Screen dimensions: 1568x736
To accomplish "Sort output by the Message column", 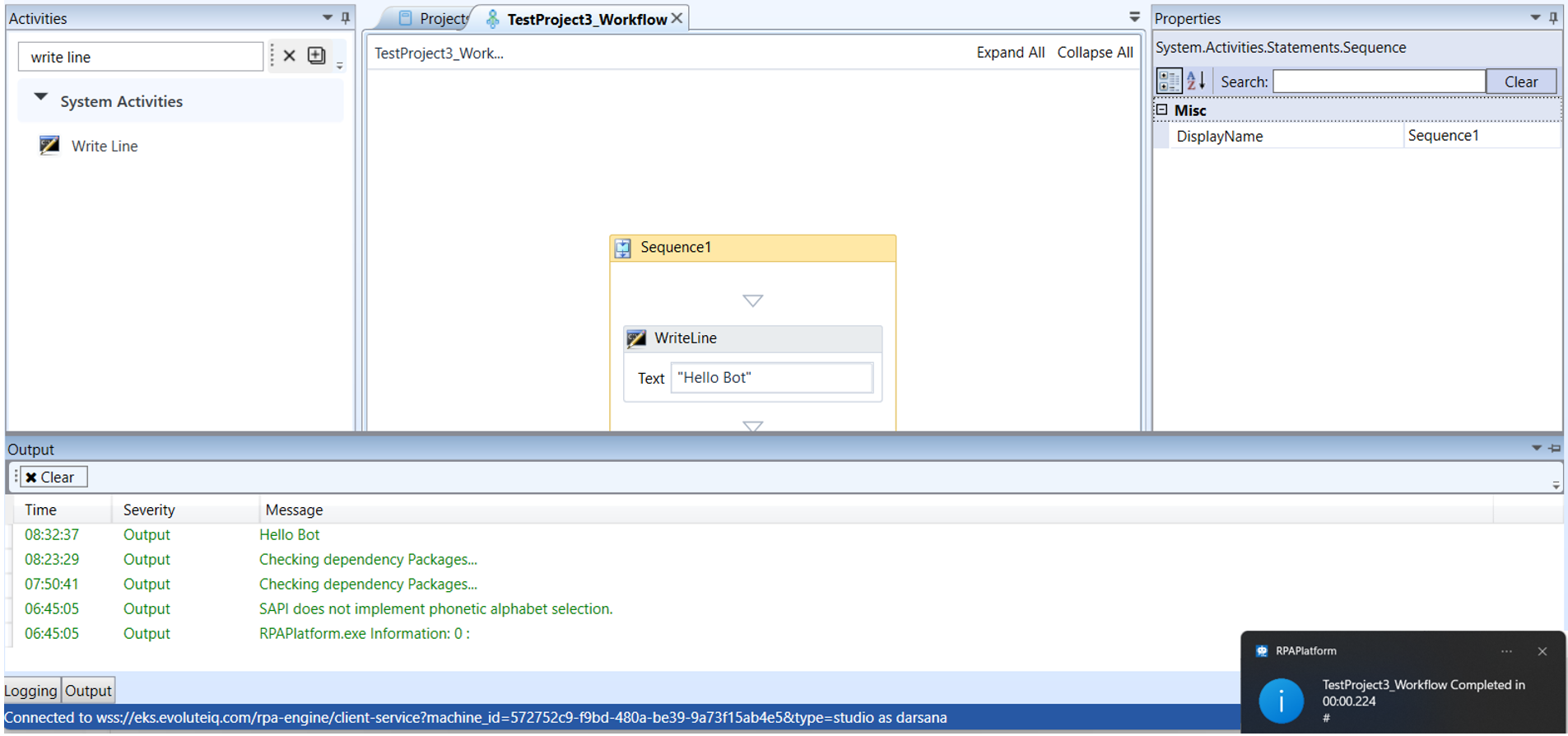I will 877,510.
